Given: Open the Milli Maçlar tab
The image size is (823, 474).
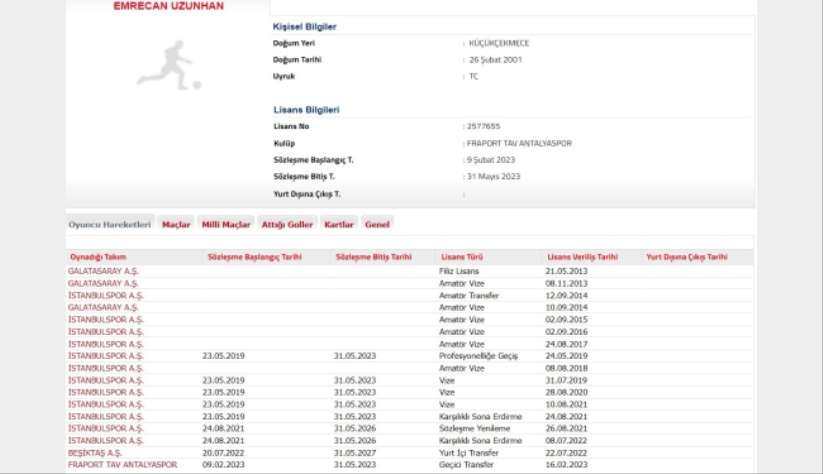Looking at the screenshot, I should pos(226,224).
